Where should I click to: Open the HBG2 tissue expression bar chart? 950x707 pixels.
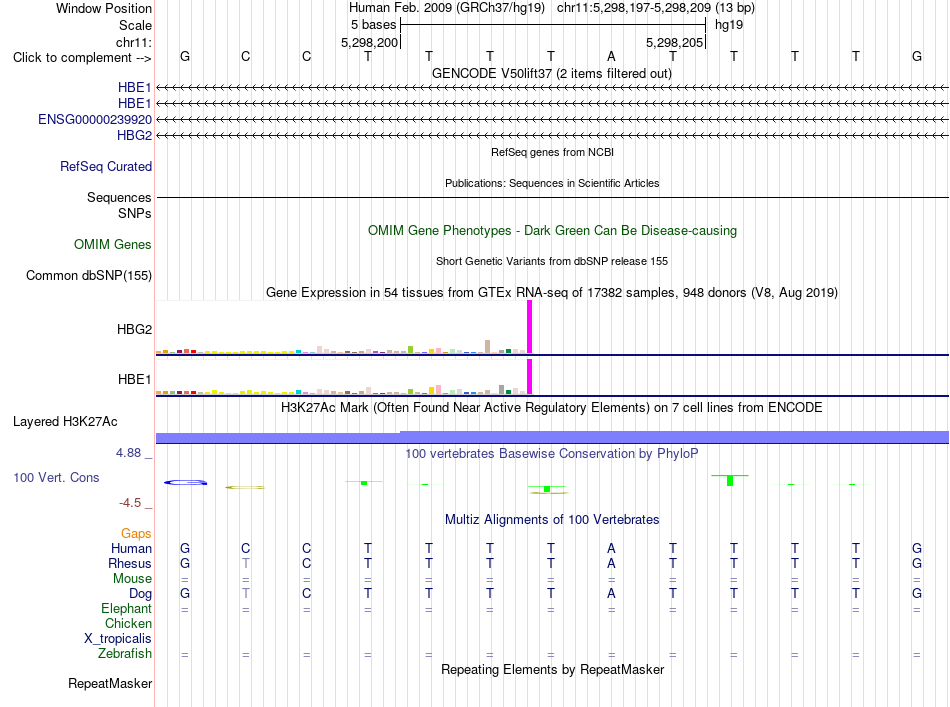(x=344, y=327)
